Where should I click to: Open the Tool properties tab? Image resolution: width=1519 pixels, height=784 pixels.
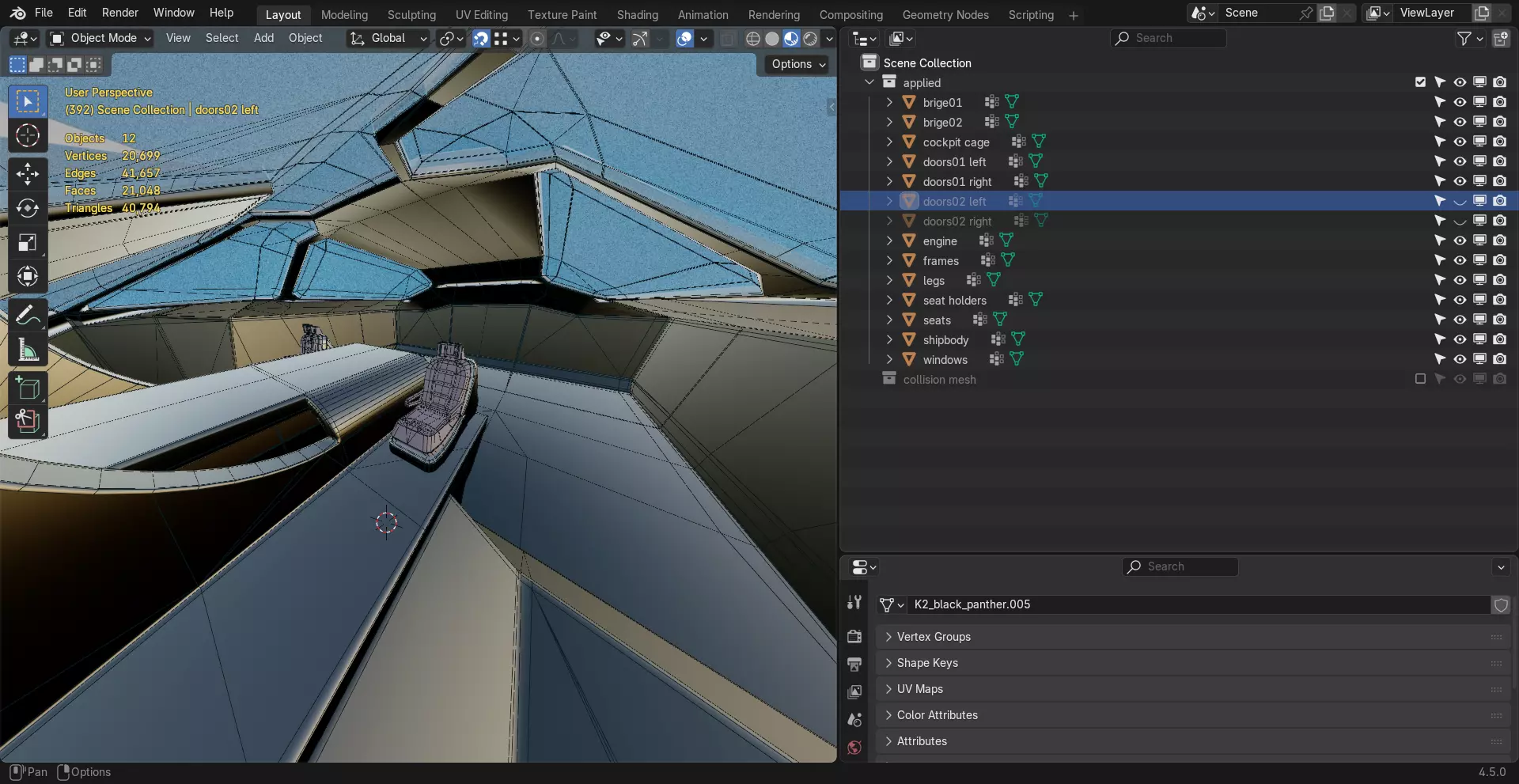854,603
